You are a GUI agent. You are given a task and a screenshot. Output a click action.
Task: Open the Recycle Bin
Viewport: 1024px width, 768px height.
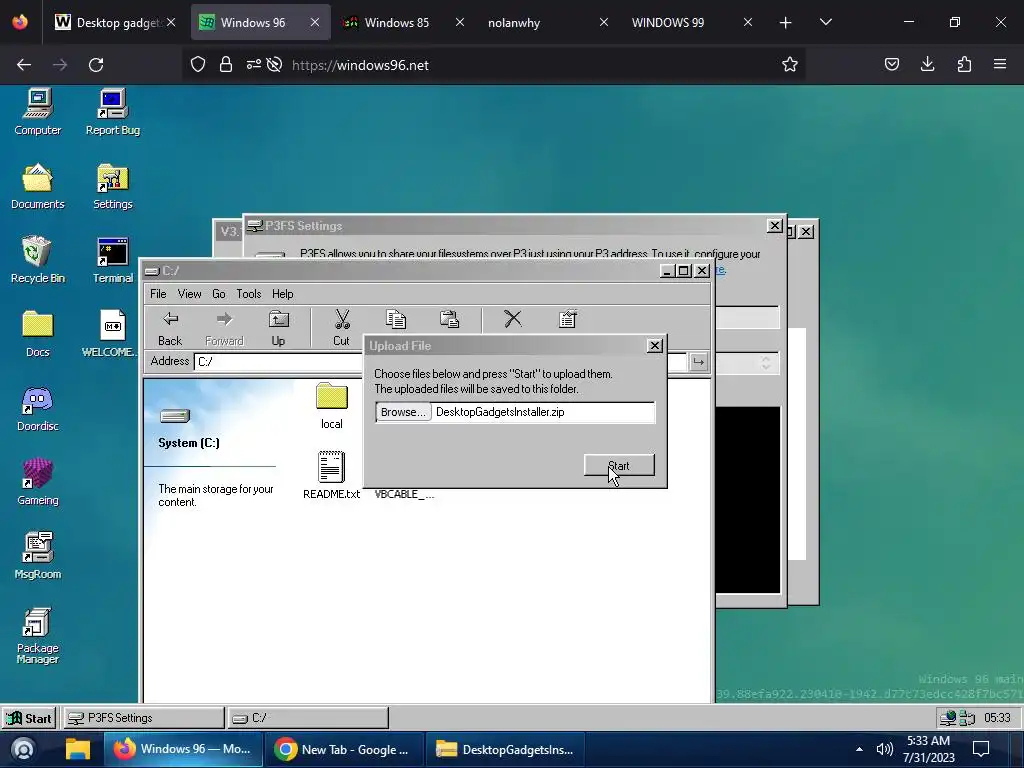(x=38, y=261)
